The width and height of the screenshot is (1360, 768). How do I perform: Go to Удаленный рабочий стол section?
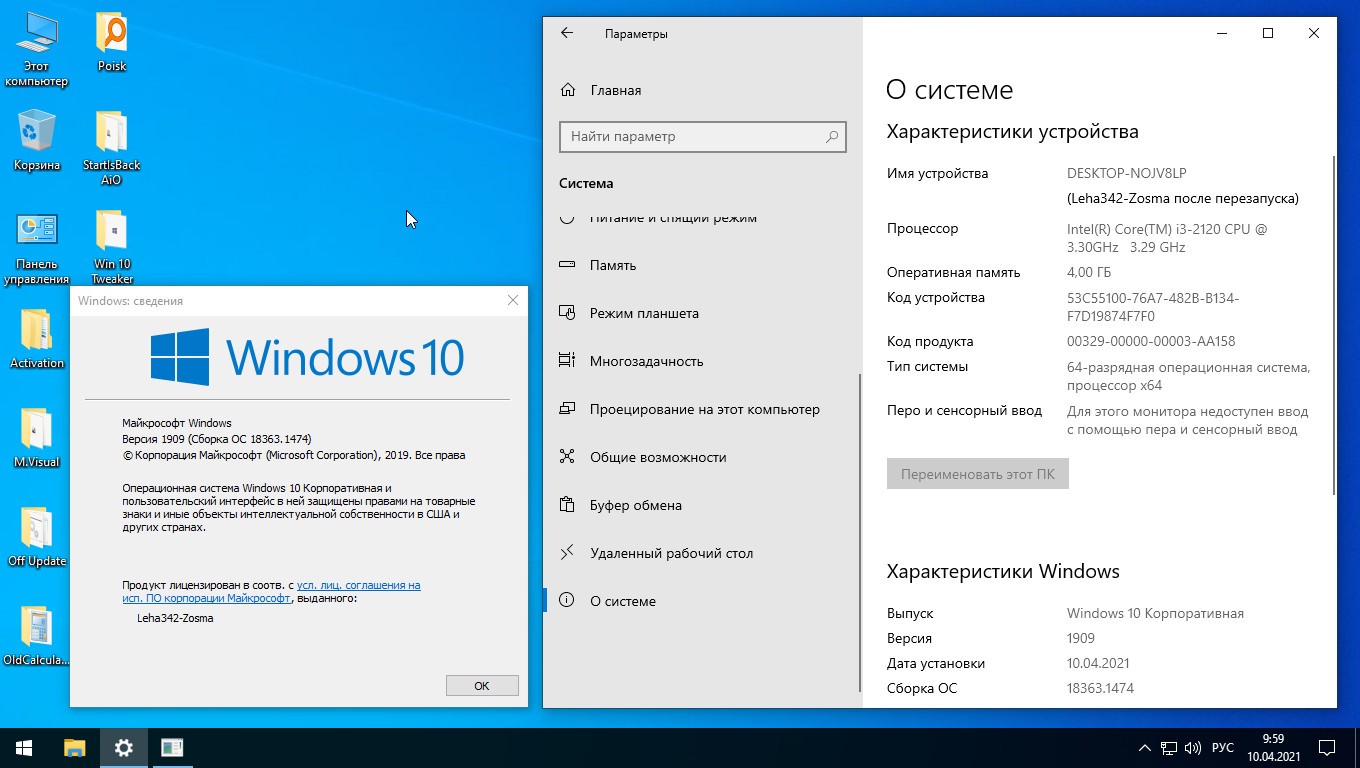point(671,553)
